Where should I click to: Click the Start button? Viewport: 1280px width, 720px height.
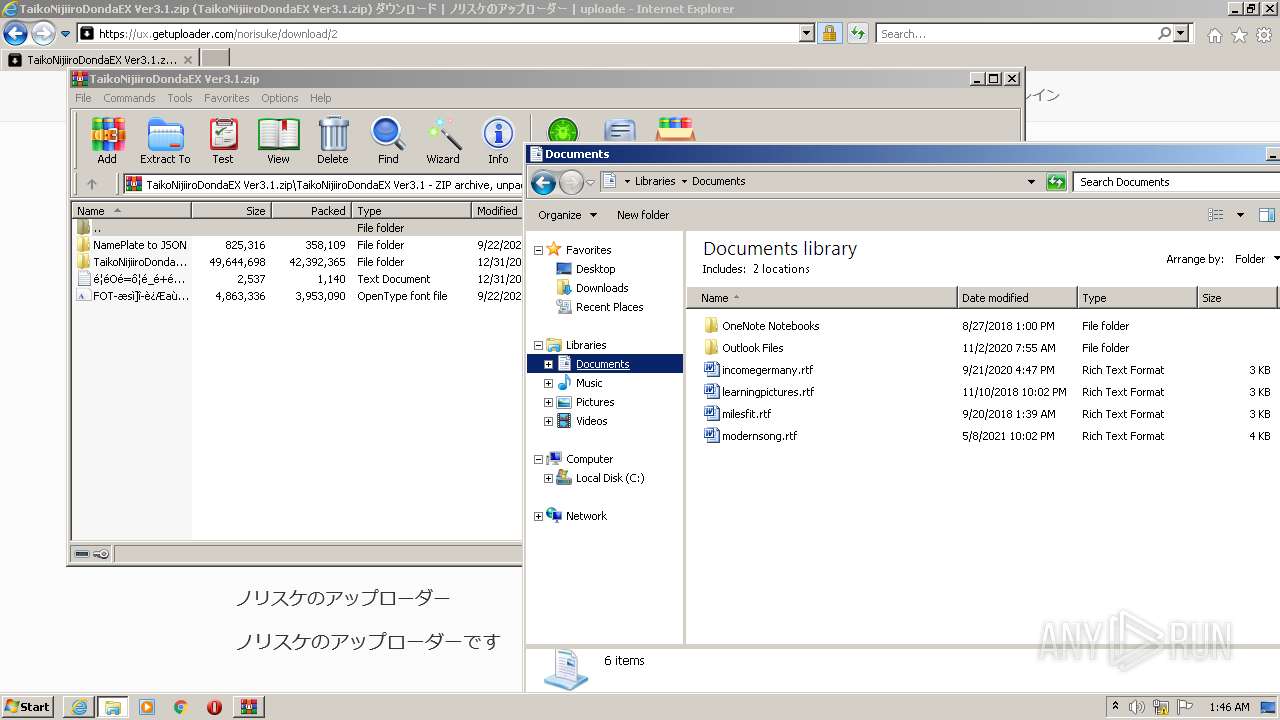[x=27, y=707]
